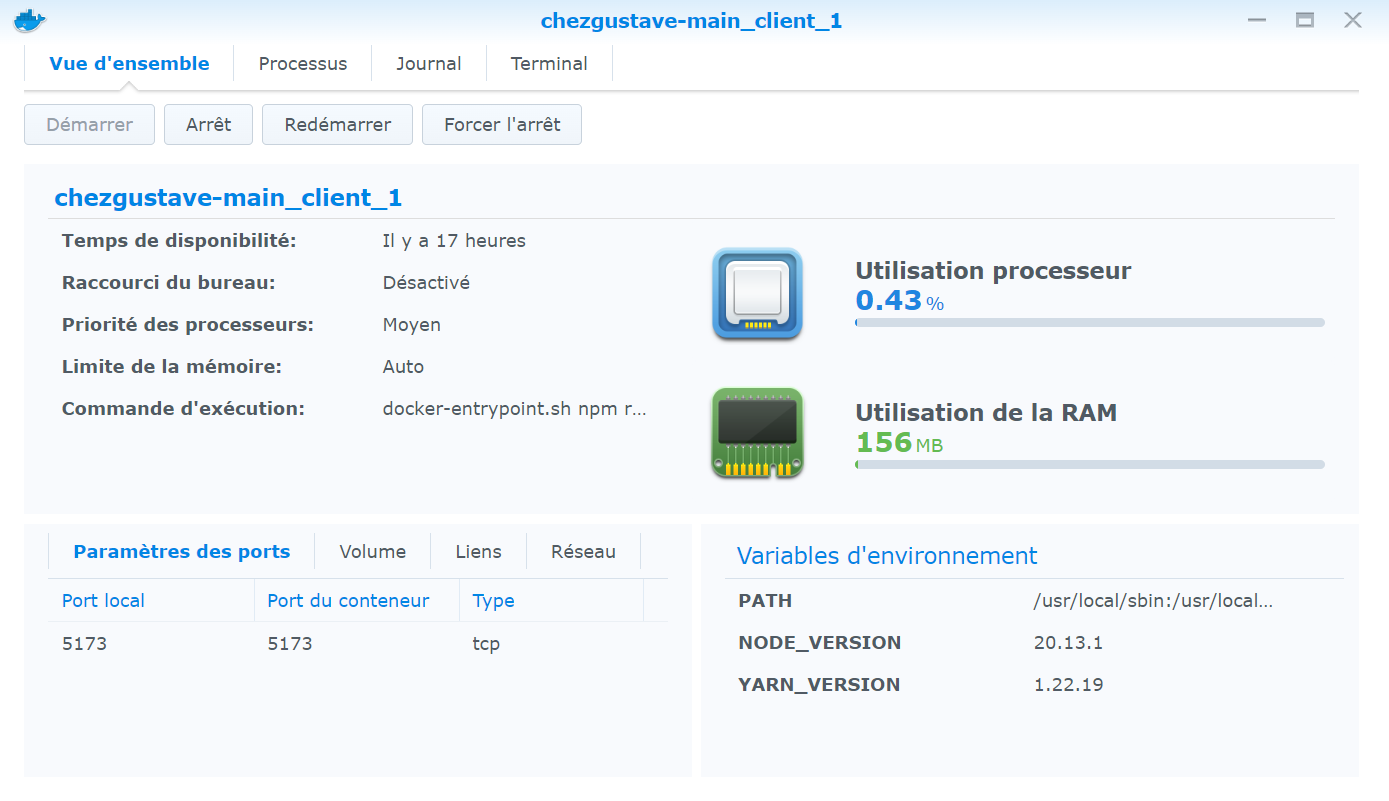Image resolution: width=1389 pixels, height=801 pixels.
Task: Switch to the Liens tab
Action: click(478, 552)
